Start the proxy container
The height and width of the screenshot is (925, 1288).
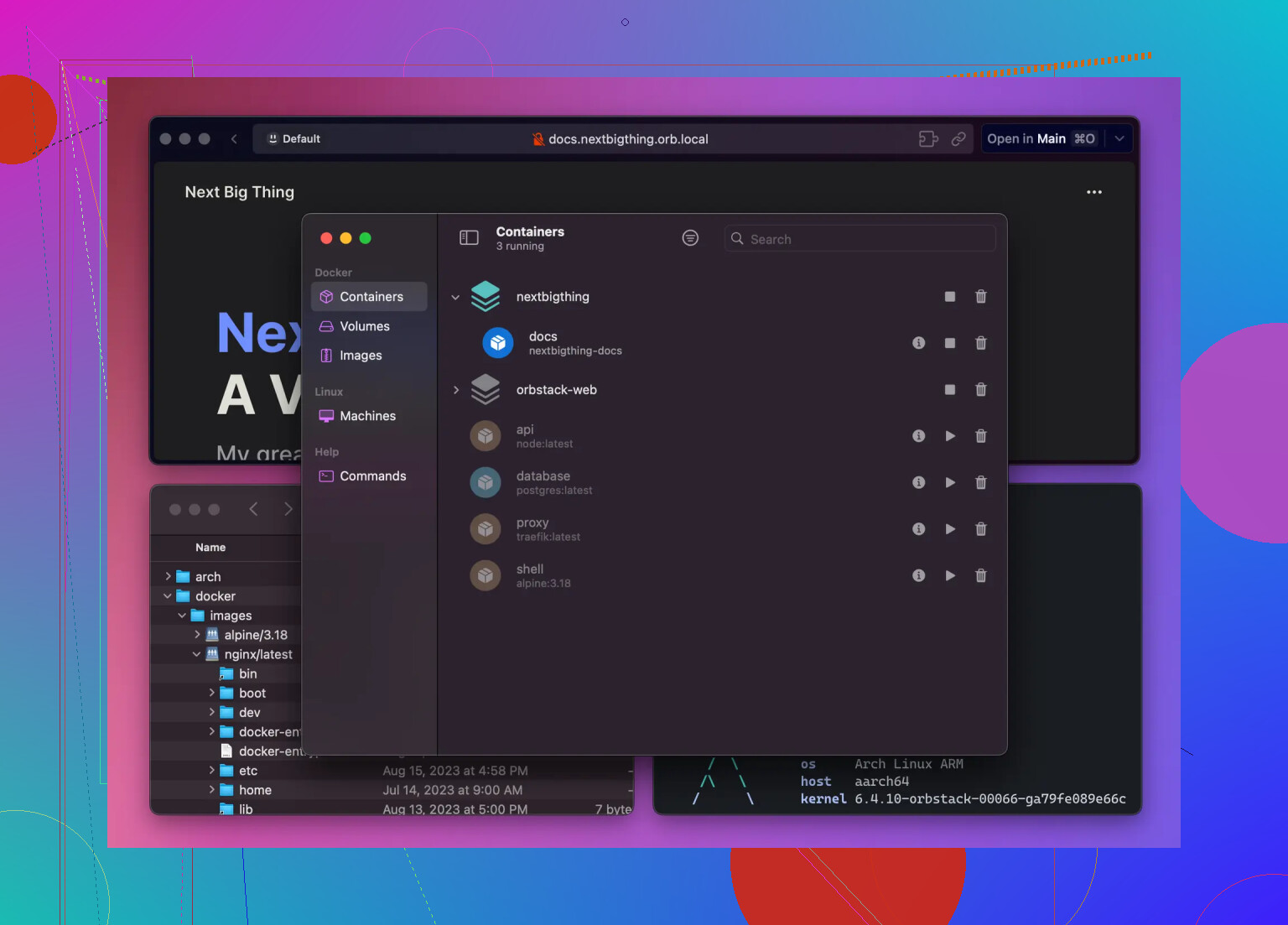(949, 529)
